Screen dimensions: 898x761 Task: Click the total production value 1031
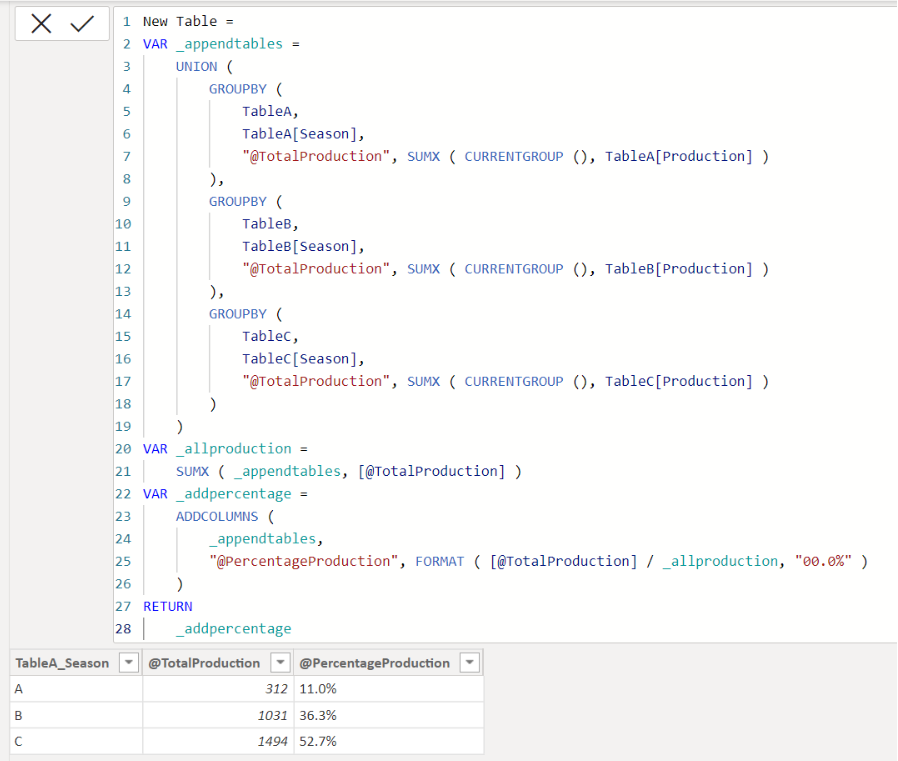pyautogui.click(x=218, y=715)
